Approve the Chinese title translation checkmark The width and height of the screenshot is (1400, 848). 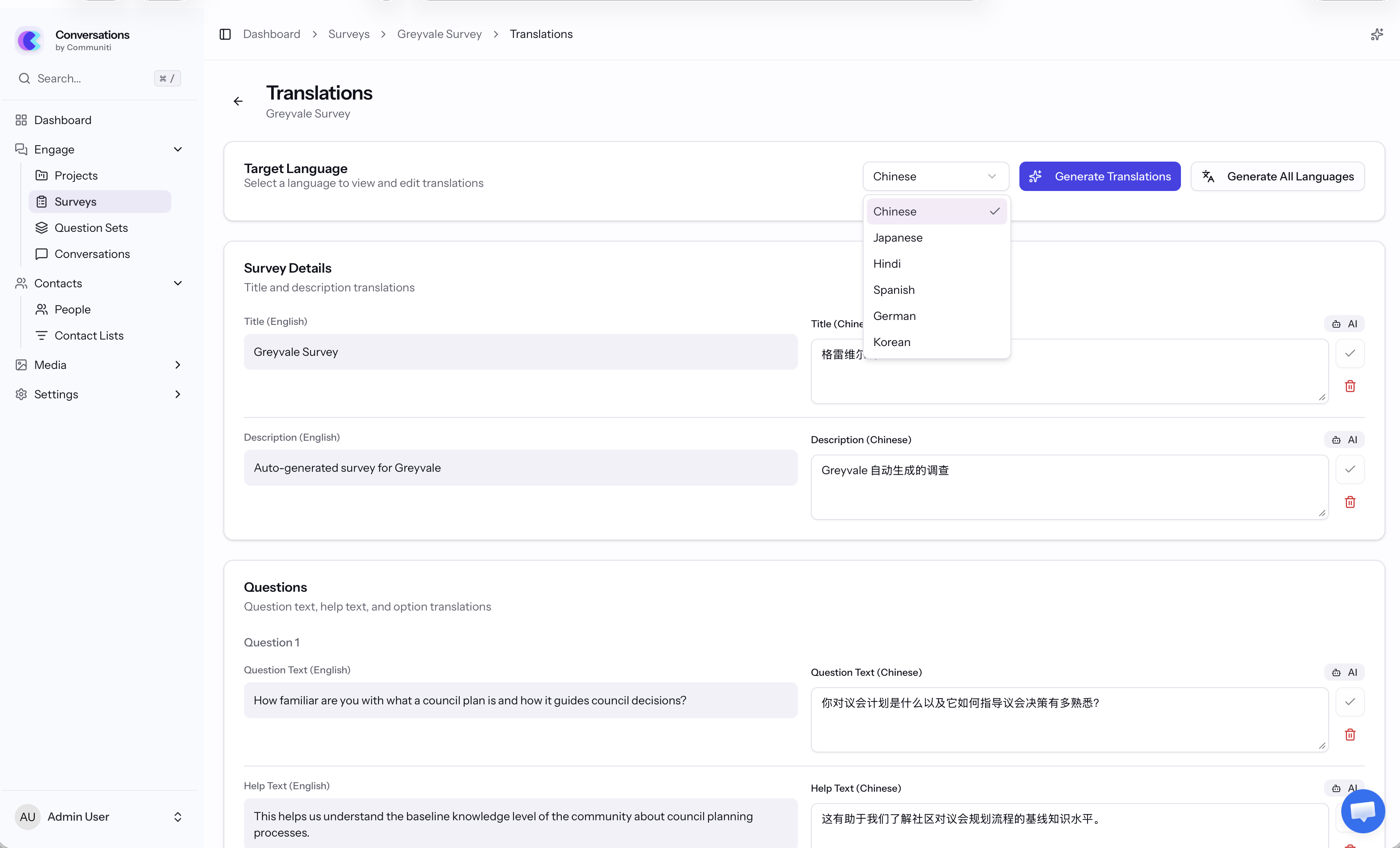pos(1350,353)
